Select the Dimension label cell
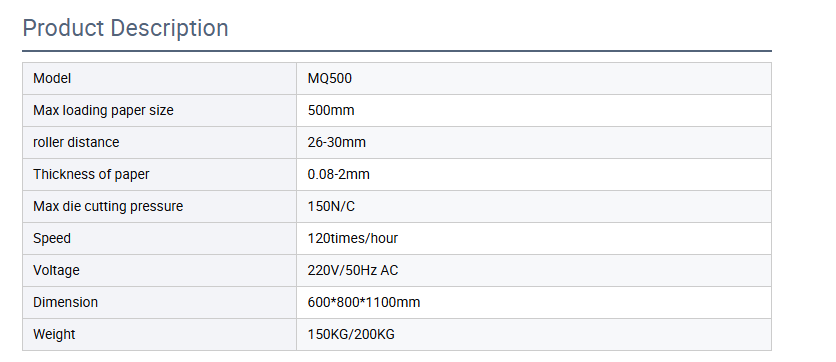The height and width of the screenshot is (362, 836). 159,303
